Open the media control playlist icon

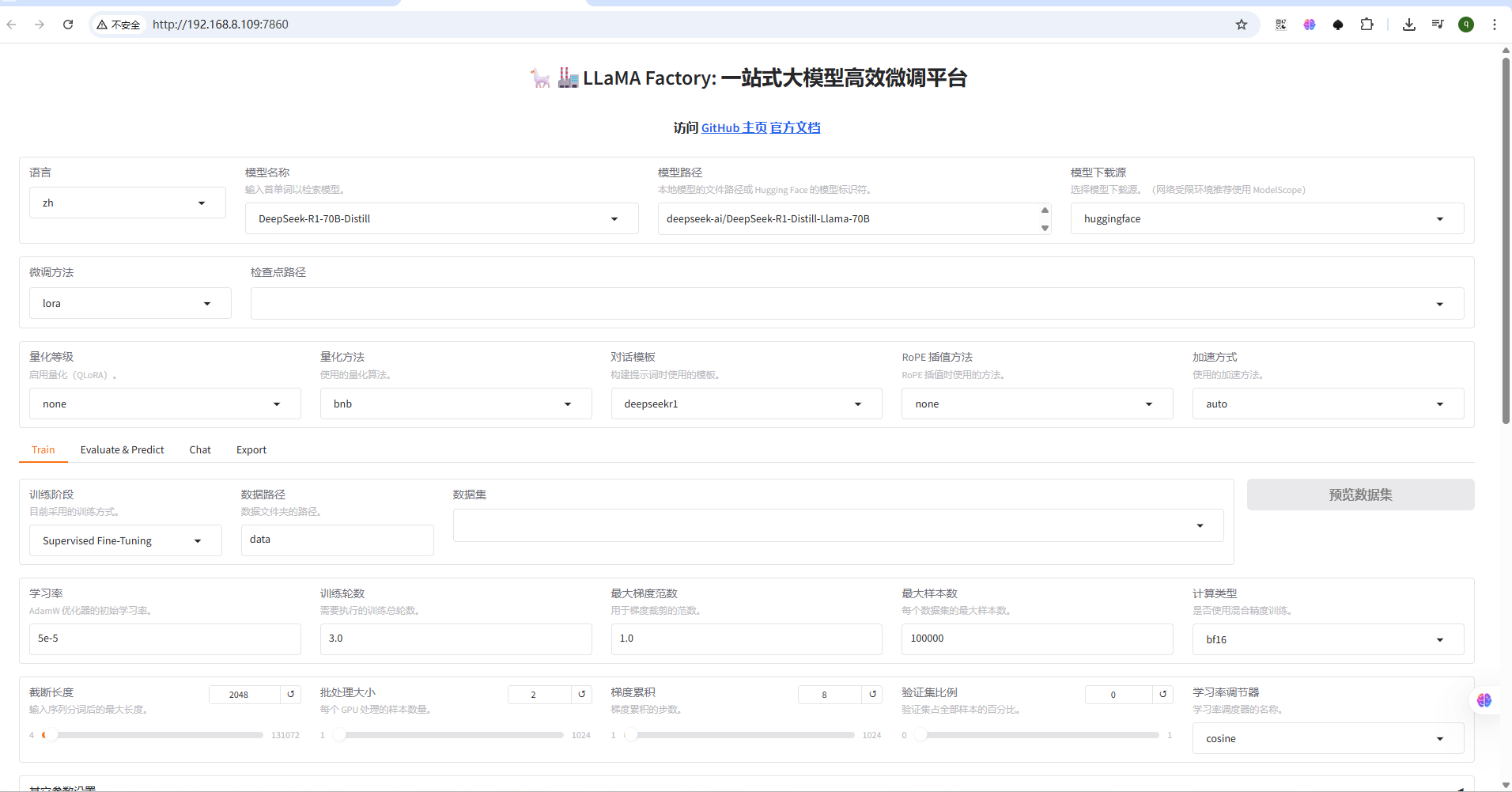coord(1438,25)
